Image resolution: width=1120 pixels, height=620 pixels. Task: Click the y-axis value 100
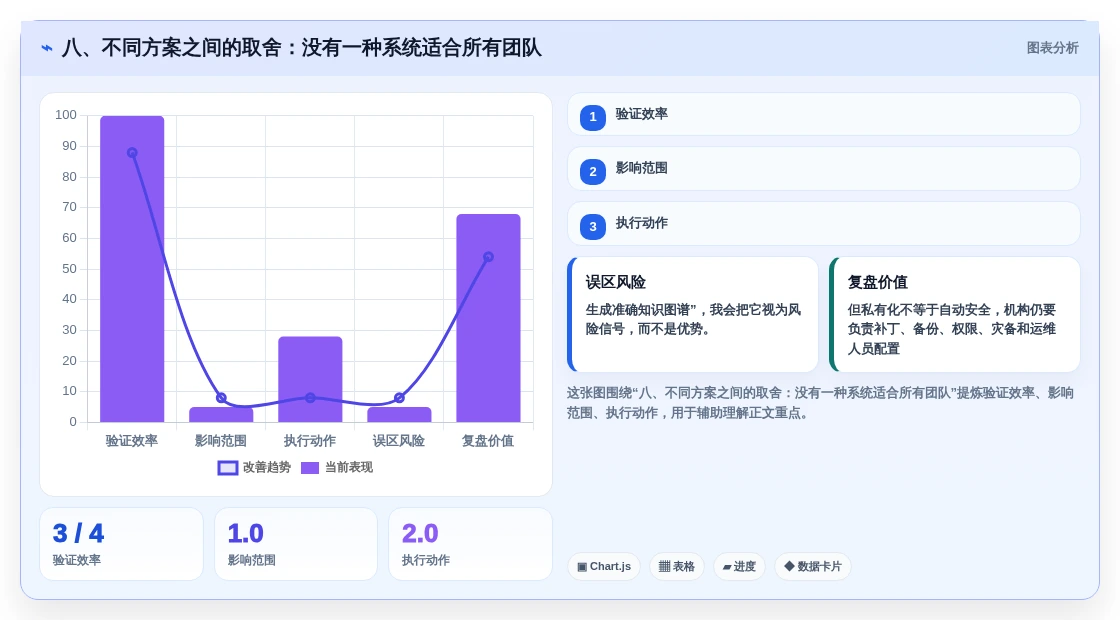click(x=66, y=115)
